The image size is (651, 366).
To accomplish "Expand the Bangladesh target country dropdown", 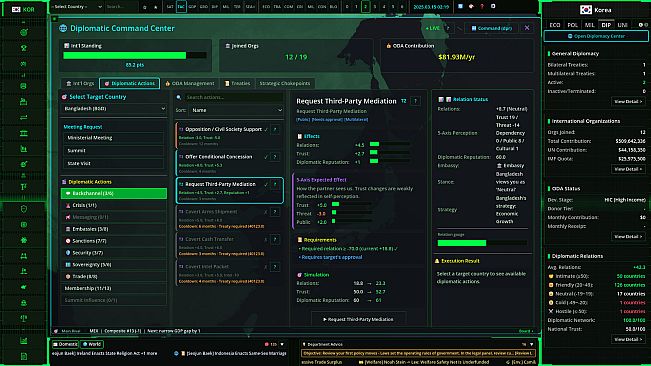I will (114, 109).
